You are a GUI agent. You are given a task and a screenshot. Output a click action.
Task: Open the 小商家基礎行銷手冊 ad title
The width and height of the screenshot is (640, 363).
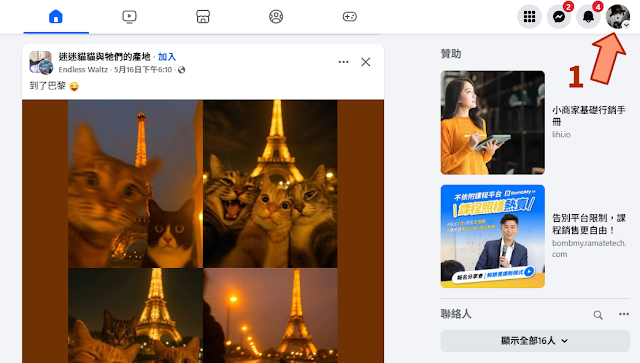pyautogui.click(x=589, y=116)
